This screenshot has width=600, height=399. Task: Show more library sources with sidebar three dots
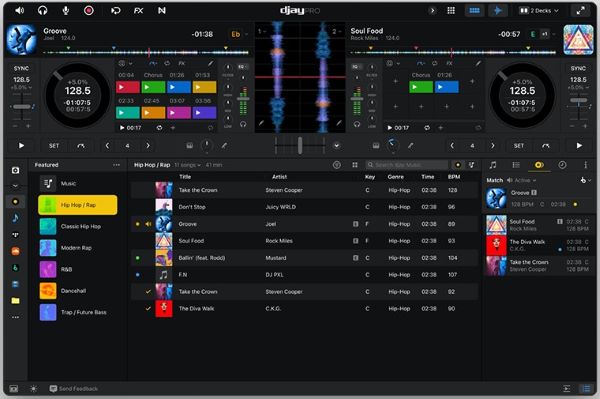click(x=15, y=317)
